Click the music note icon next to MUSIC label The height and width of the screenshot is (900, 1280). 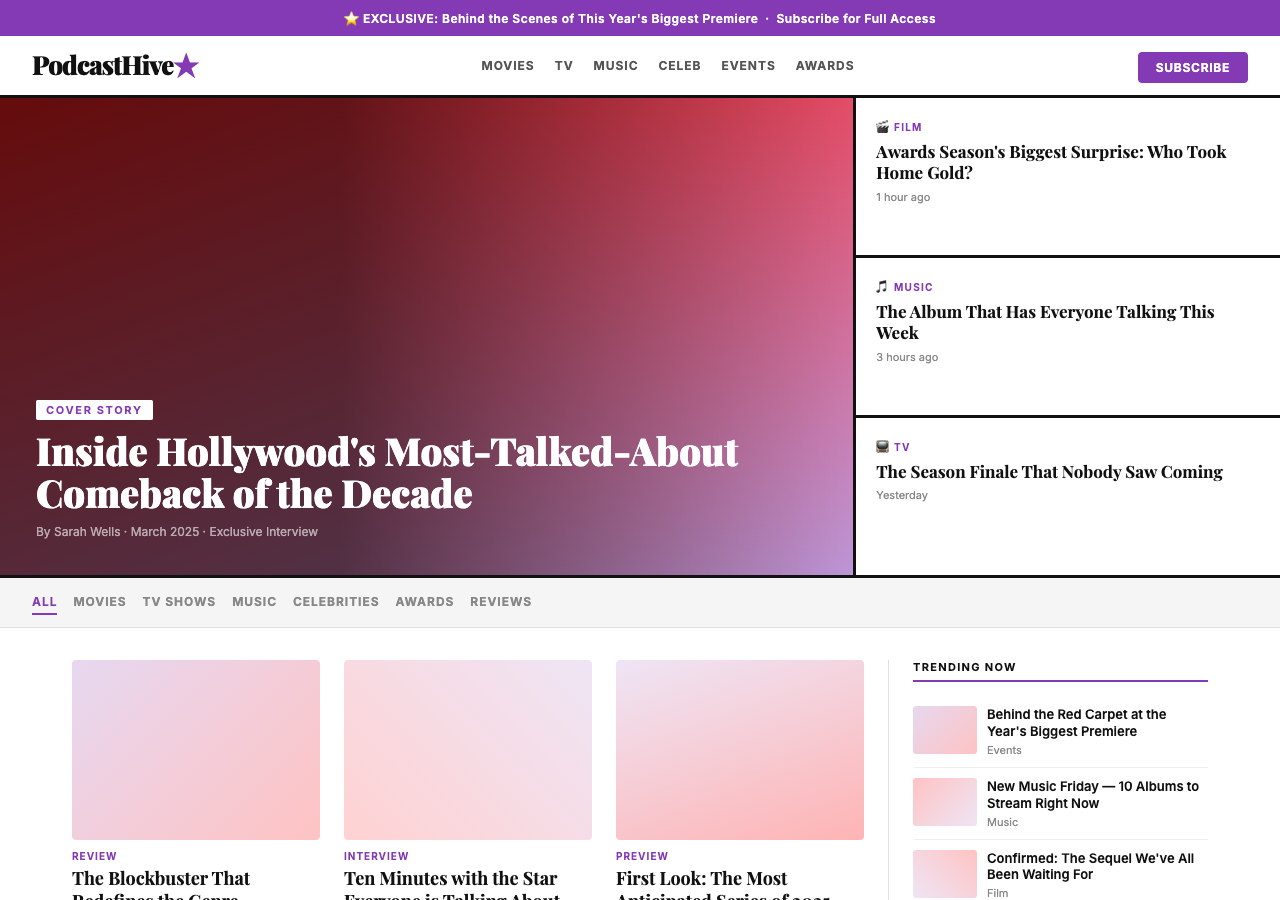tap(881, 286)
